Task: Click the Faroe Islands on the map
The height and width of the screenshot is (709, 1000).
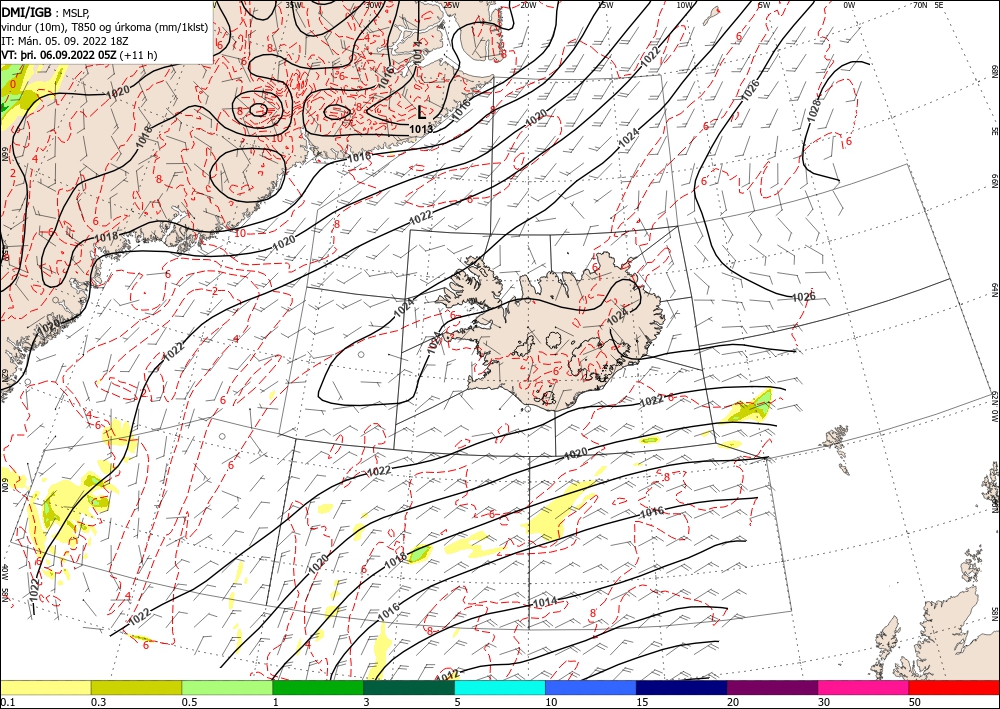Action: pyautogui.click(x=836, y=437)
